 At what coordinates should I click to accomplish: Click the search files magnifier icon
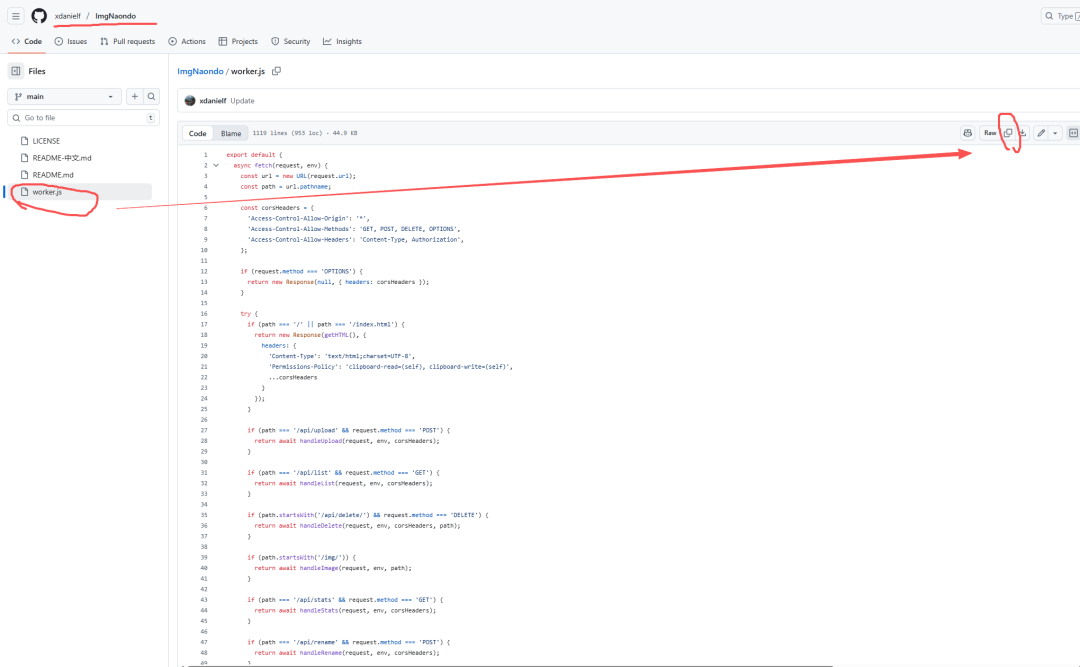point(152,97)
